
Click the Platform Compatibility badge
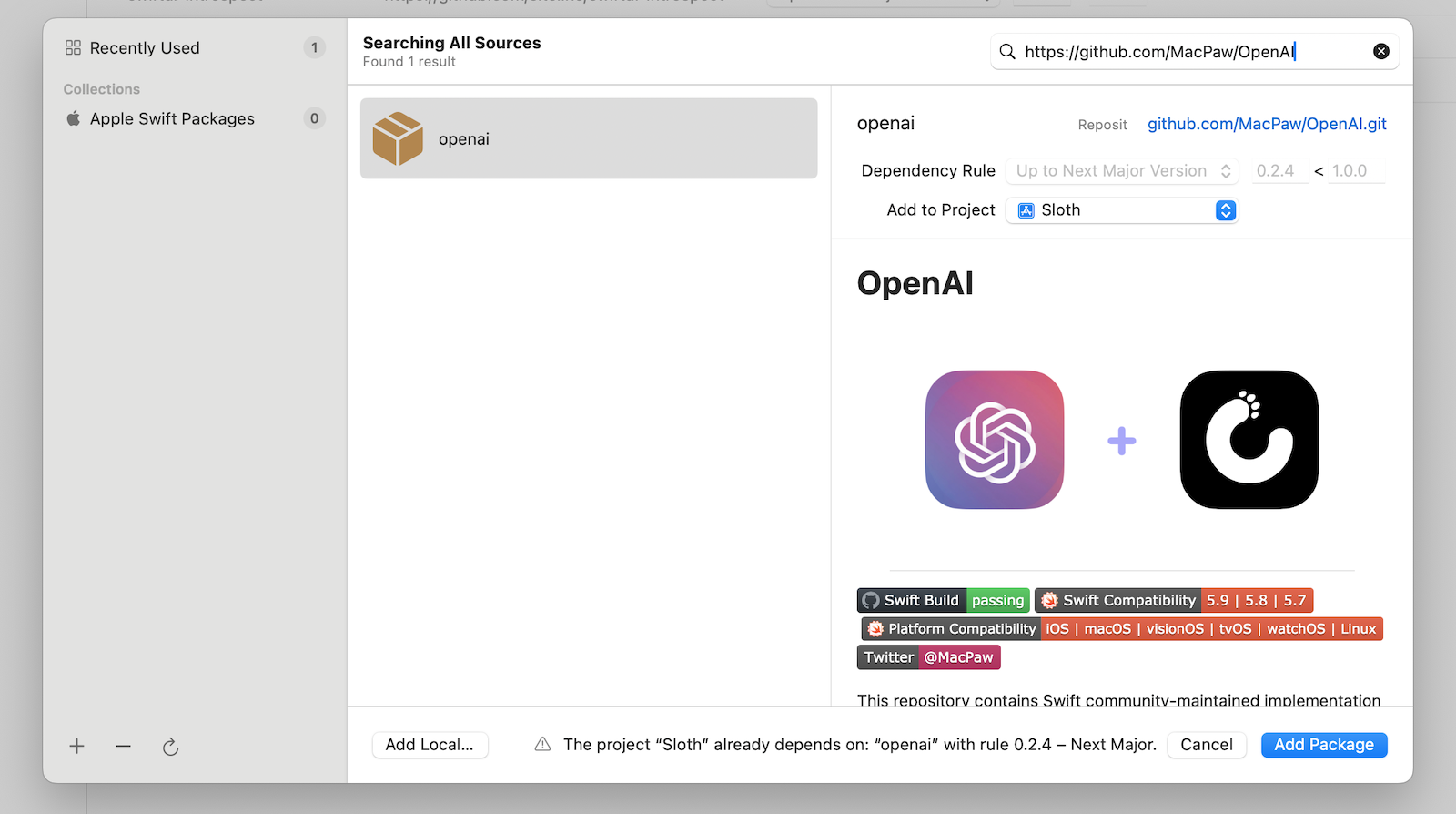[1122, 629]
